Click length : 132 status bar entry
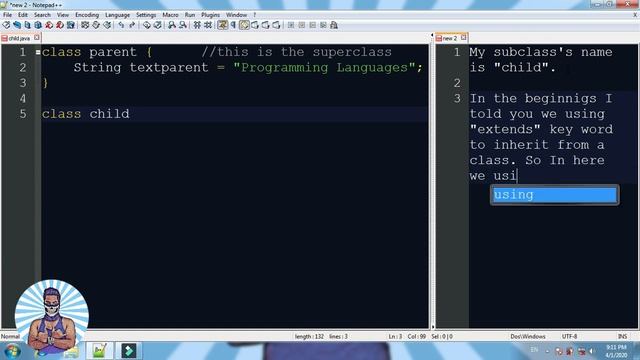This screenshot has width=640, height=360. (309, 336)
